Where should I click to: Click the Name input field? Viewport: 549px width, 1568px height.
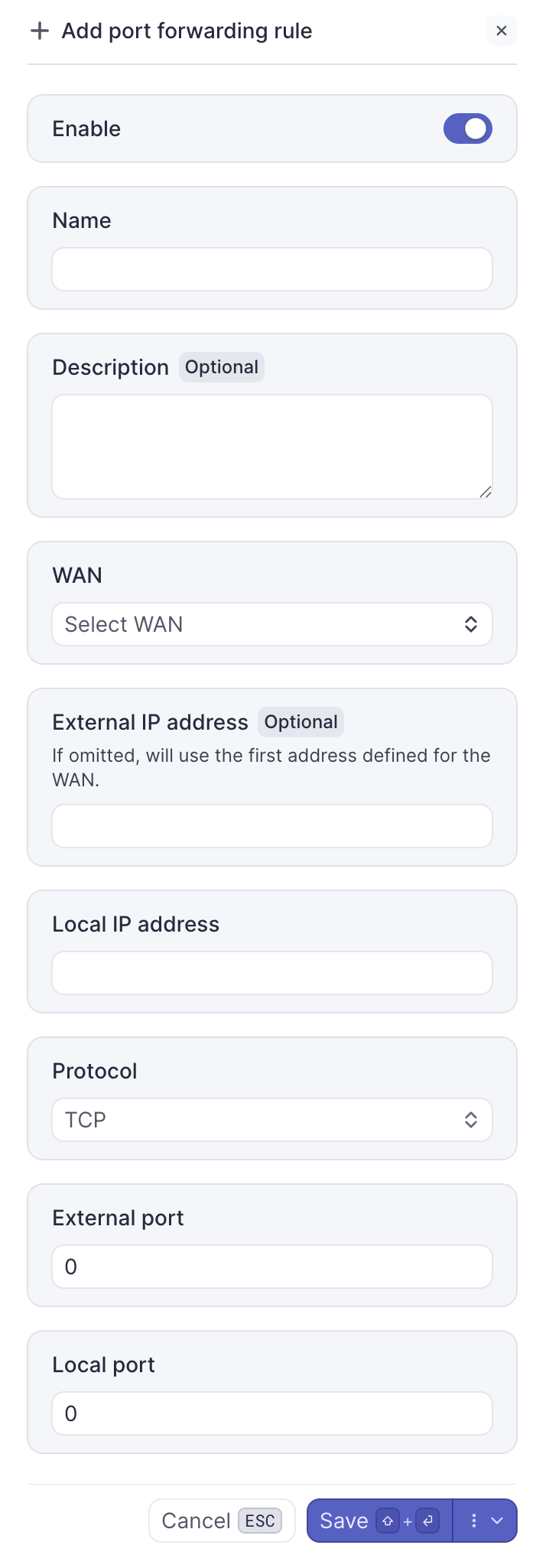click(272, 269)
